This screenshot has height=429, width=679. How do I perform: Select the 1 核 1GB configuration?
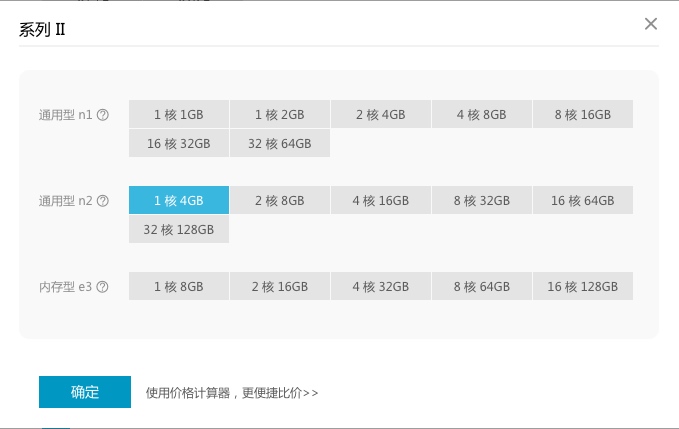[x=179, y=115]
